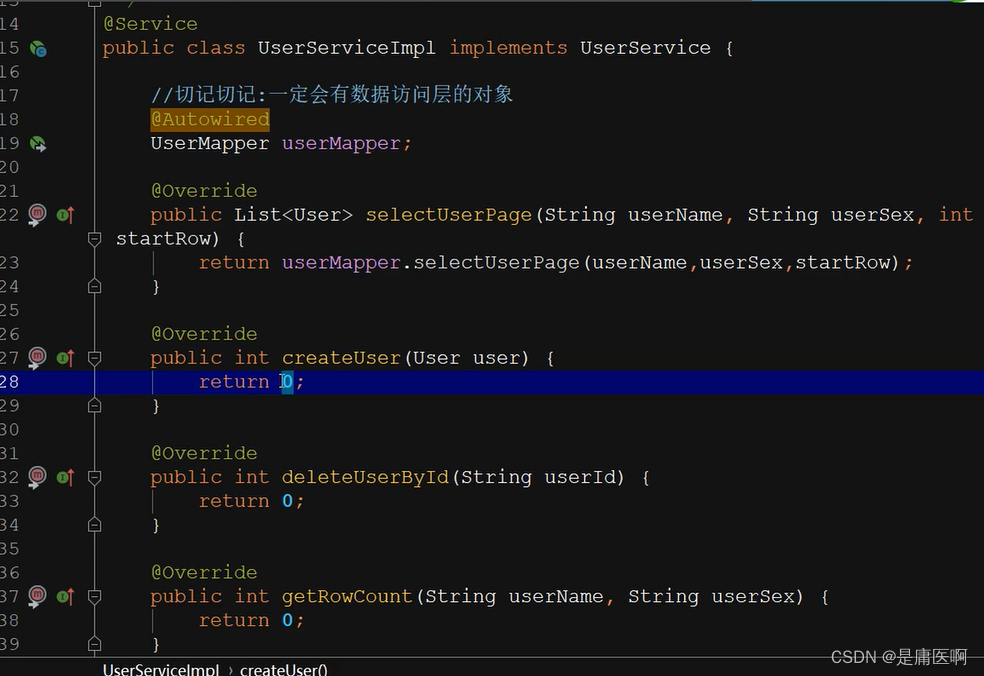Click @Override annotation on line 26
This screenshot has width=984, height=676.
204,334
